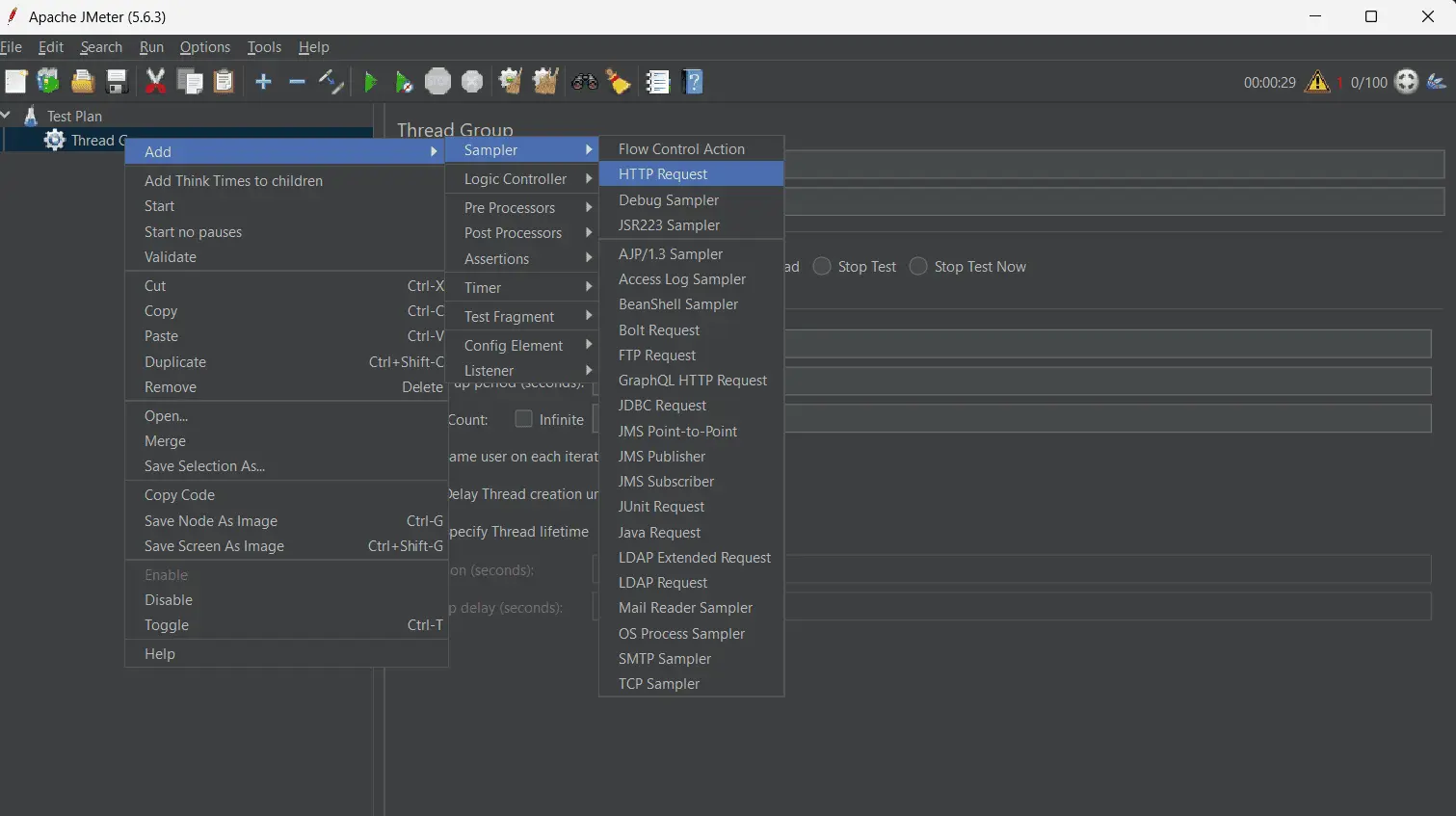Expand the Listener submenu
Viewport: 1456px width, 816px height.
(x=521, y=371)
